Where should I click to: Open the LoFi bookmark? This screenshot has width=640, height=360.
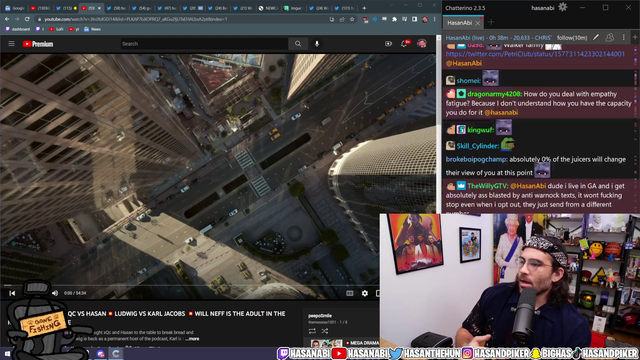coord(56,29)
